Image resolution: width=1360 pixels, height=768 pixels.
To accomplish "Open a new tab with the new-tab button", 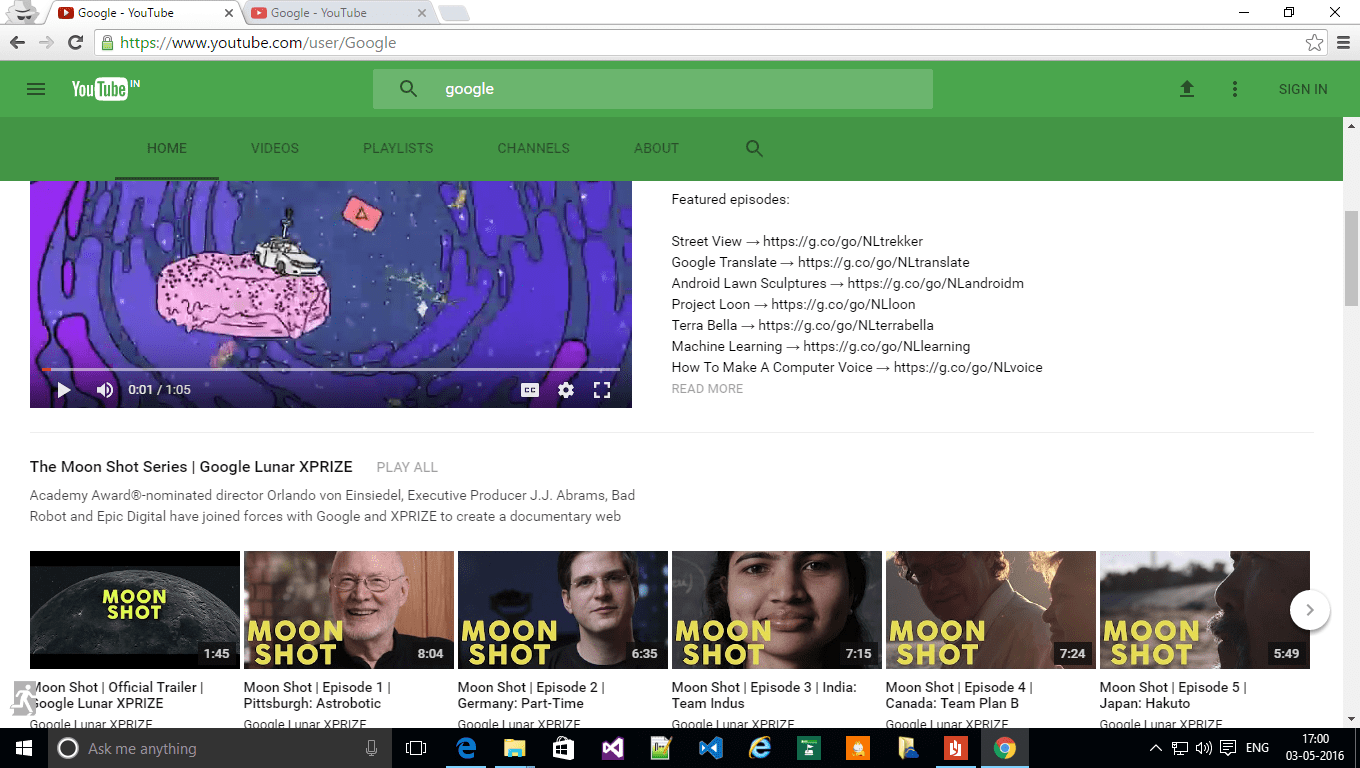I will [454, 13].
